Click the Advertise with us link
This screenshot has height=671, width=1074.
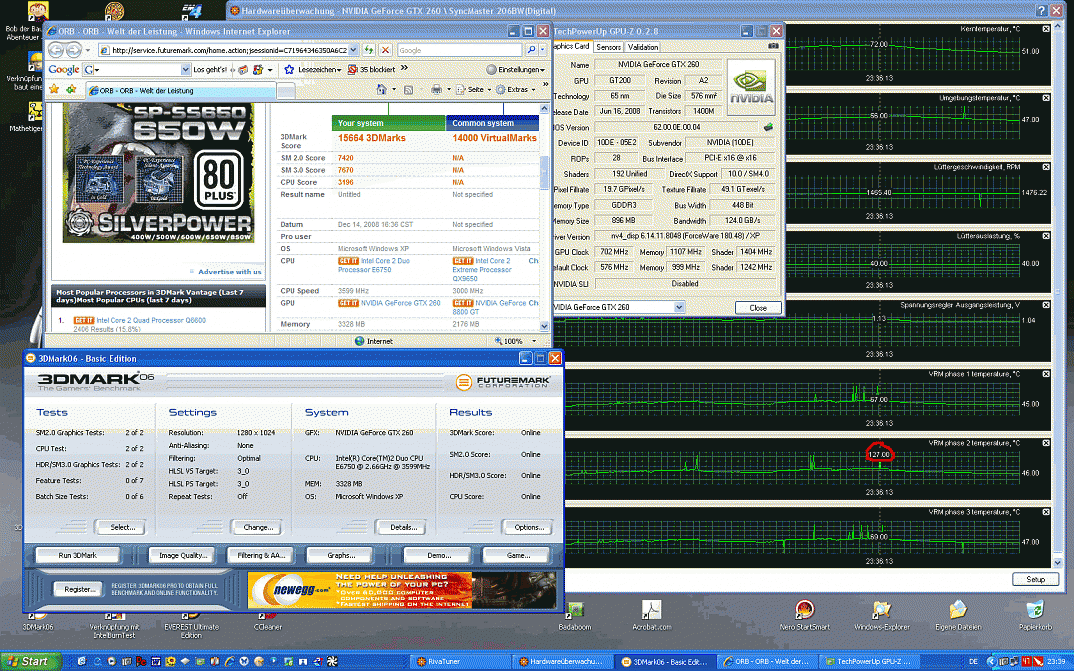pos(229,272)
